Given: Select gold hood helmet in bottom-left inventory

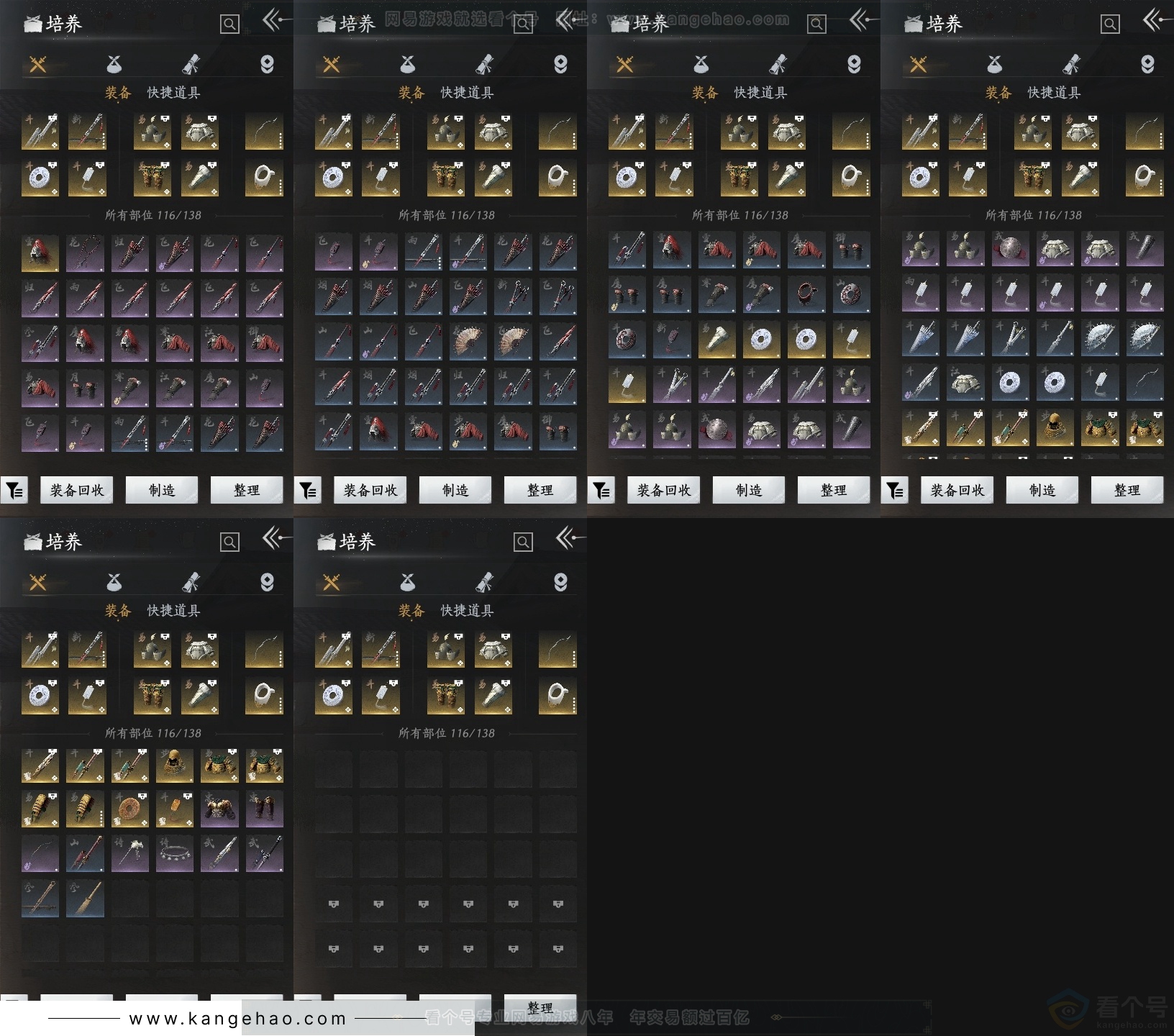Looking at the screenshot, I should (175, 765).
